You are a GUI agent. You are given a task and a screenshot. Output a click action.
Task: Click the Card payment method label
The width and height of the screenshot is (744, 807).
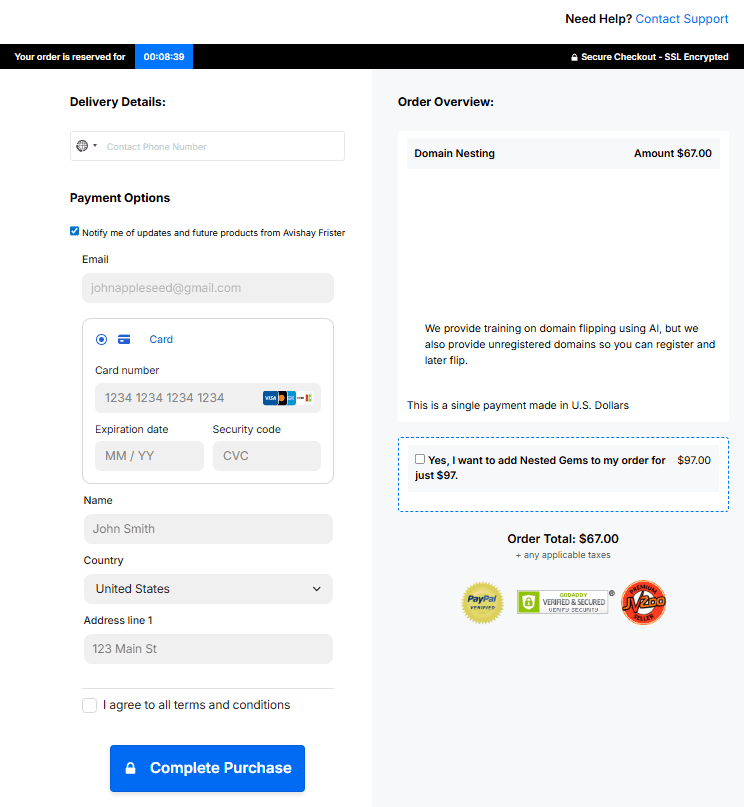(x=161, y=339)
